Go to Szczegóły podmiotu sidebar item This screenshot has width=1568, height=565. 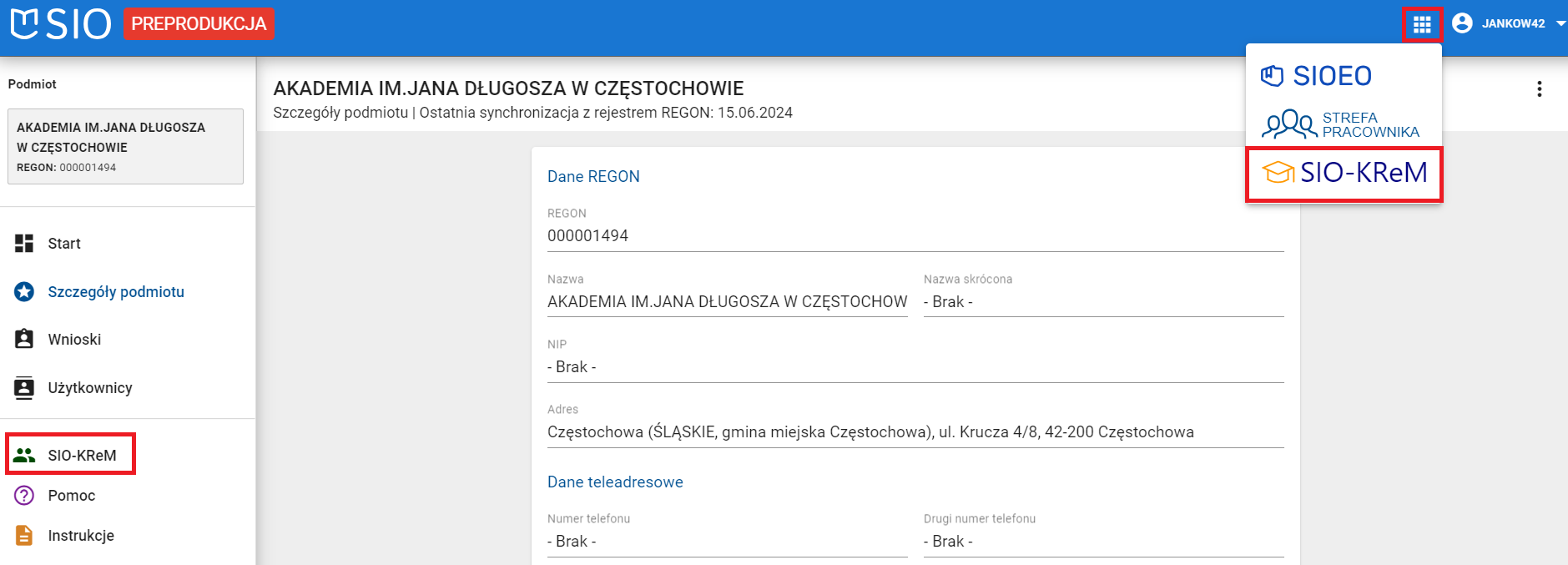tap(115, 292)
